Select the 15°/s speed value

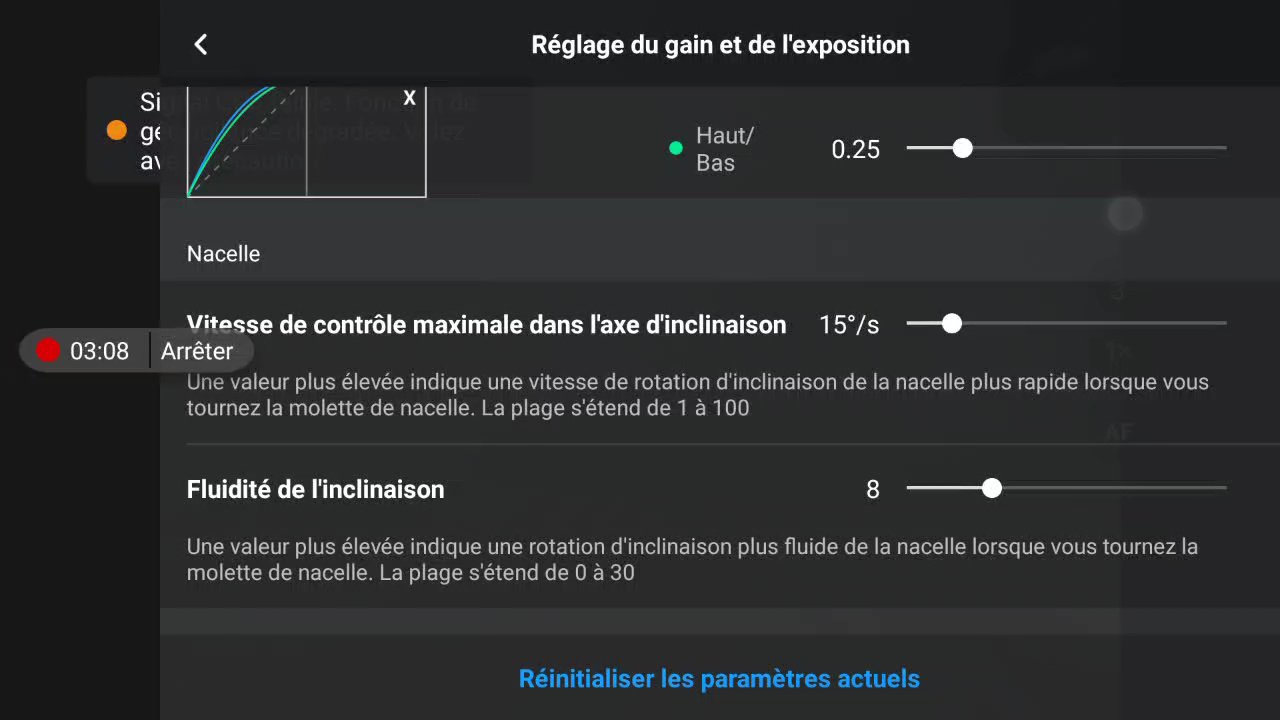849,324
